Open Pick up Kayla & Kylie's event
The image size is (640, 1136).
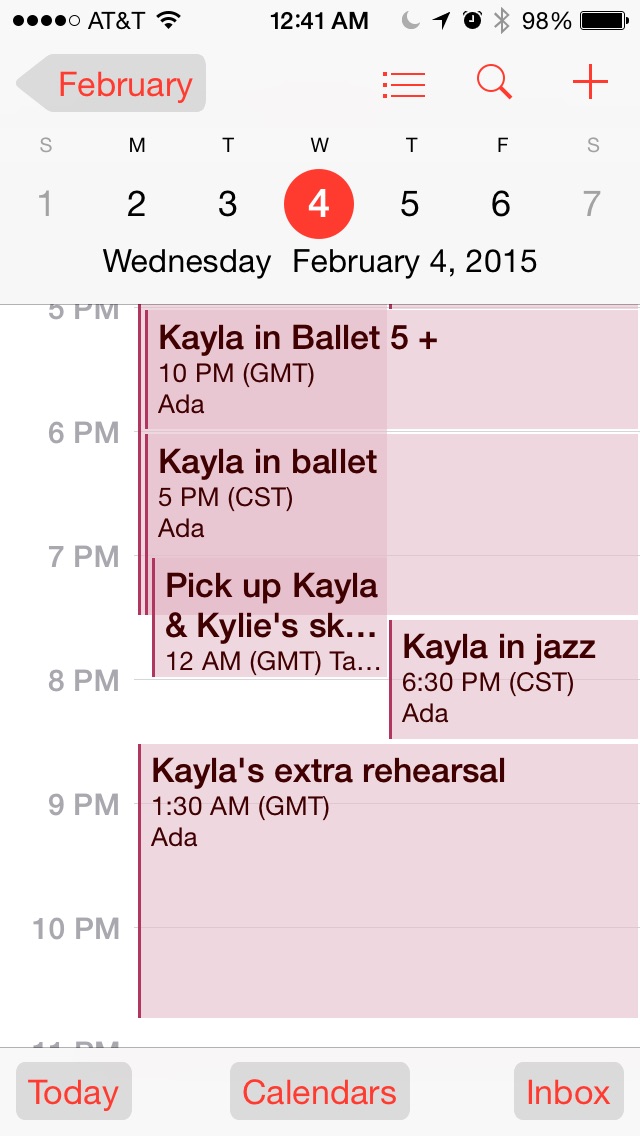270,620
